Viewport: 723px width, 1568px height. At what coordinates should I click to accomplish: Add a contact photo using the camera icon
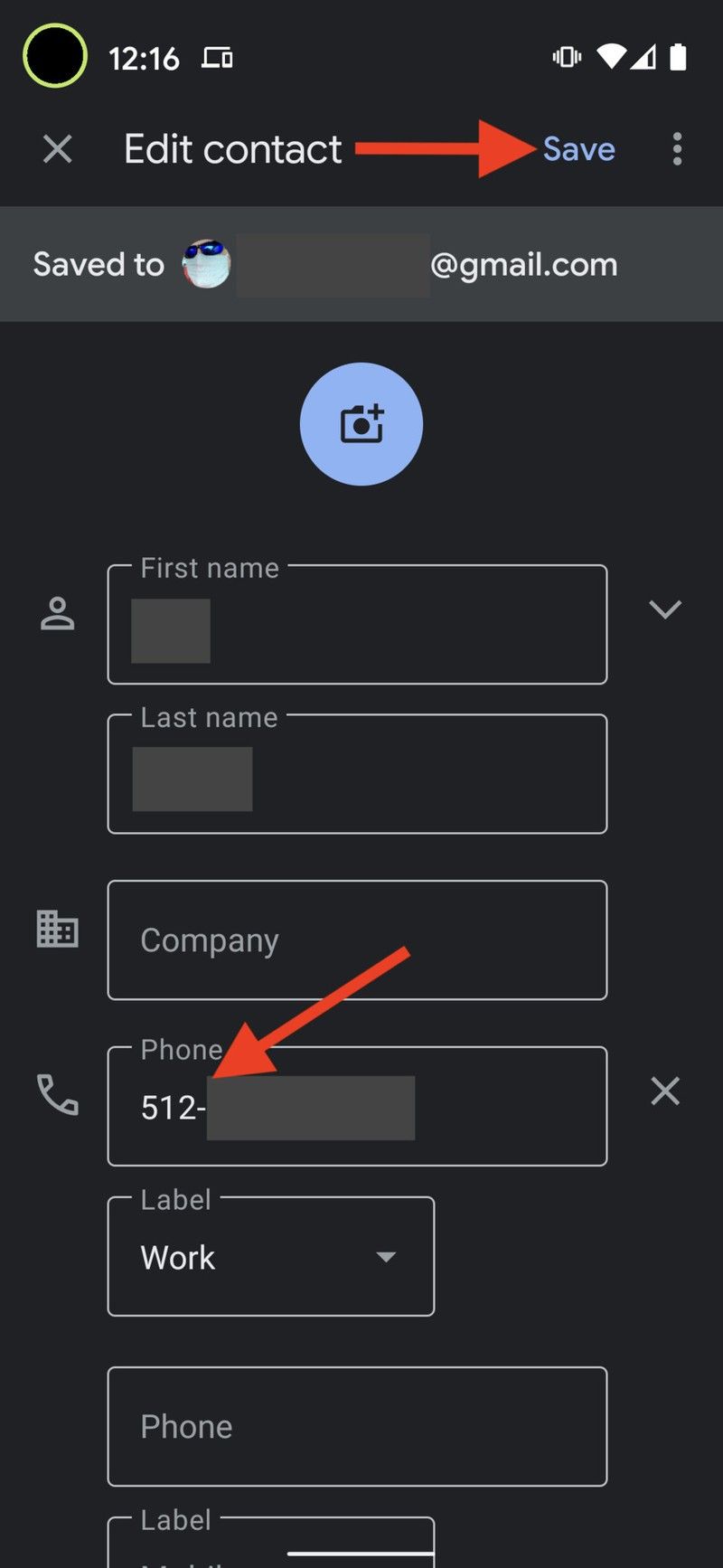[361, 423]
